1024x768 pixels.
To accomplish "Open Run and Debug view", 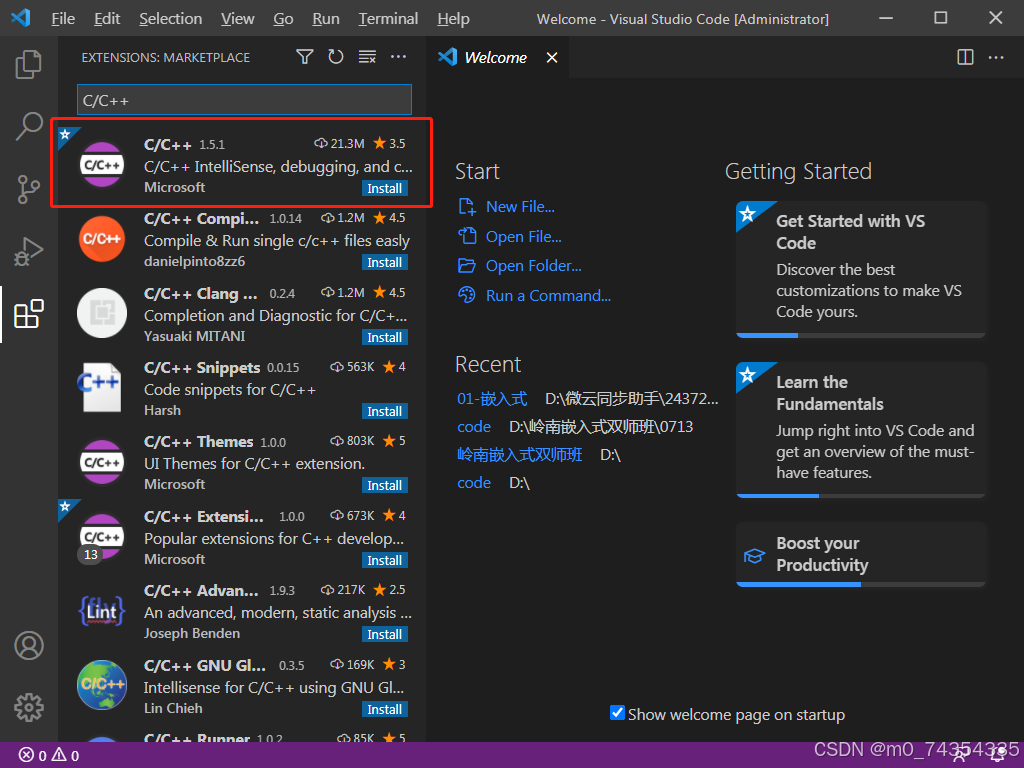I will [29, 251].
